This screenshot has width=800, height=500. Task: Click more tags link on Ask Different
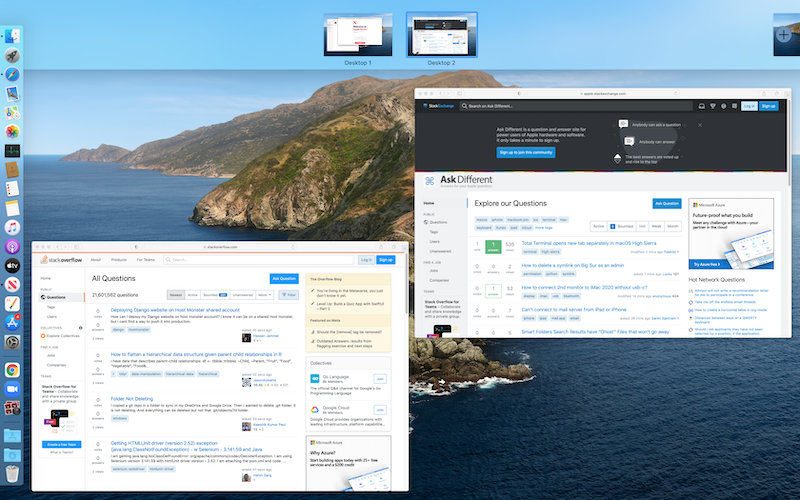543,228
